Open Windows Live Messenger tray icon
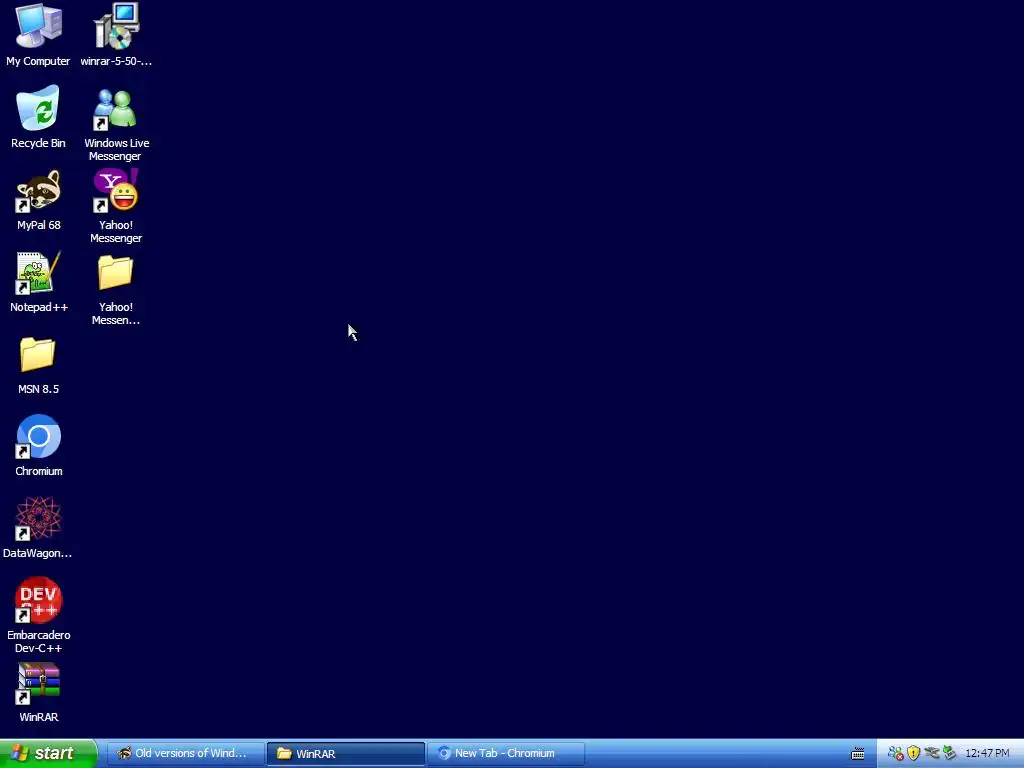Screen dimensions: 1024x768 point(896,754)
